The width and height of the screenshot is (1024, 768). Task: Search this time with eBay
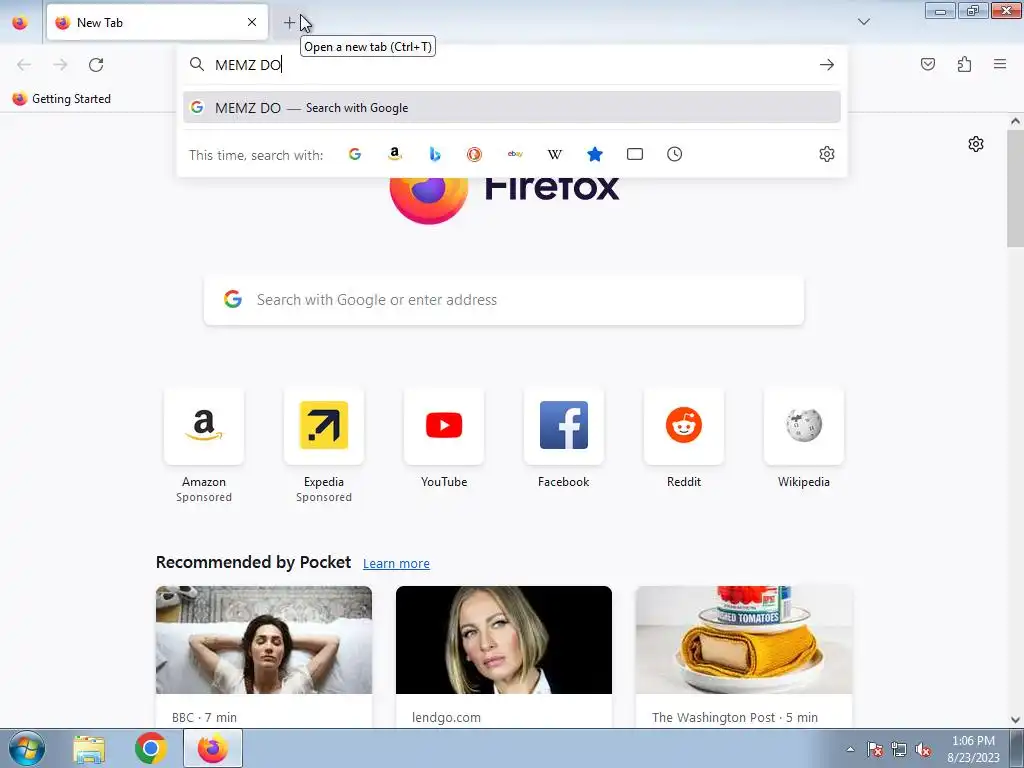(515, 154)
